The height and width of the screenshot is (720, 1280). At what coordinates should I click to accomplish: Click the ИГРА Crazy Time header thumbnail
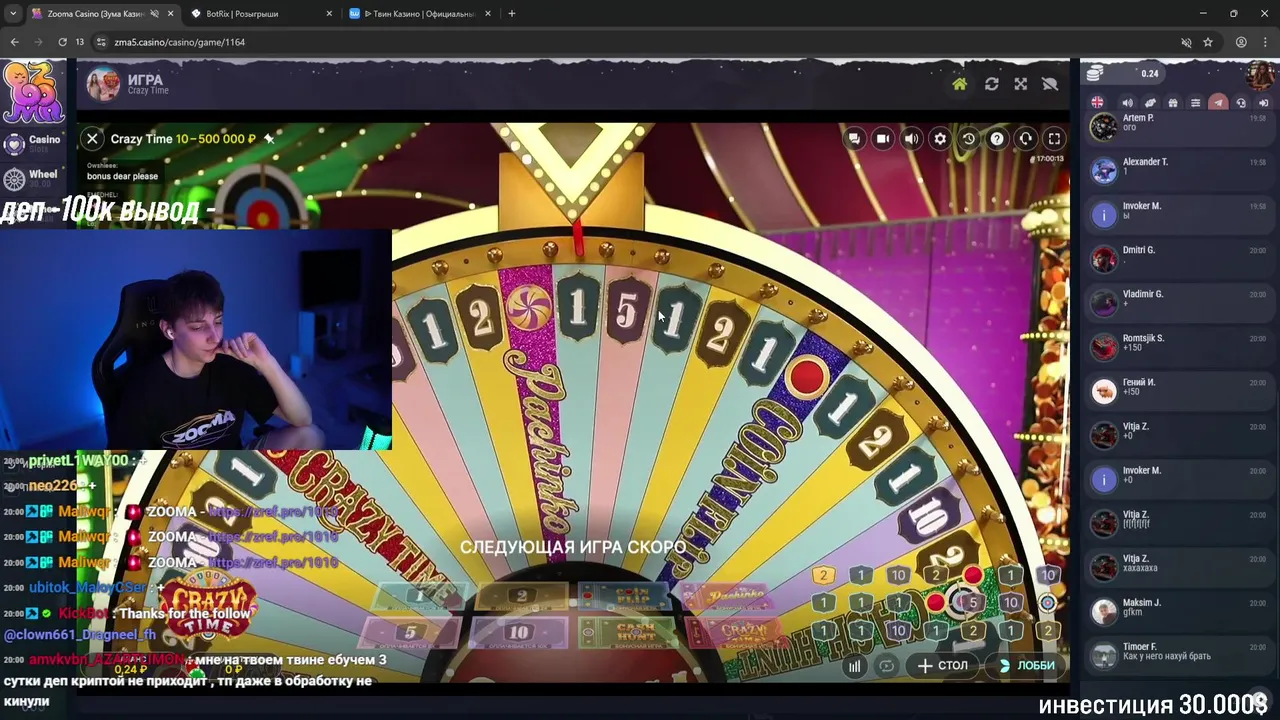(103, 85)
